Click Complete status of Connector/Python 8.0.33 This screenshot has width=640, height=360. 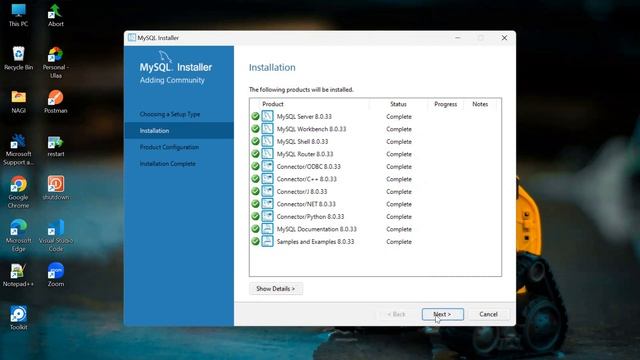click(x=399, y=217)
